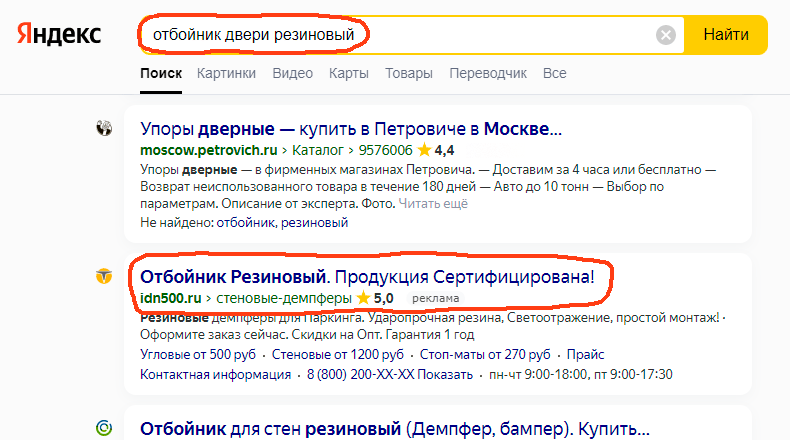Switch to the Переводчик tab
790x440 pixels.
[x=488, y=74]
